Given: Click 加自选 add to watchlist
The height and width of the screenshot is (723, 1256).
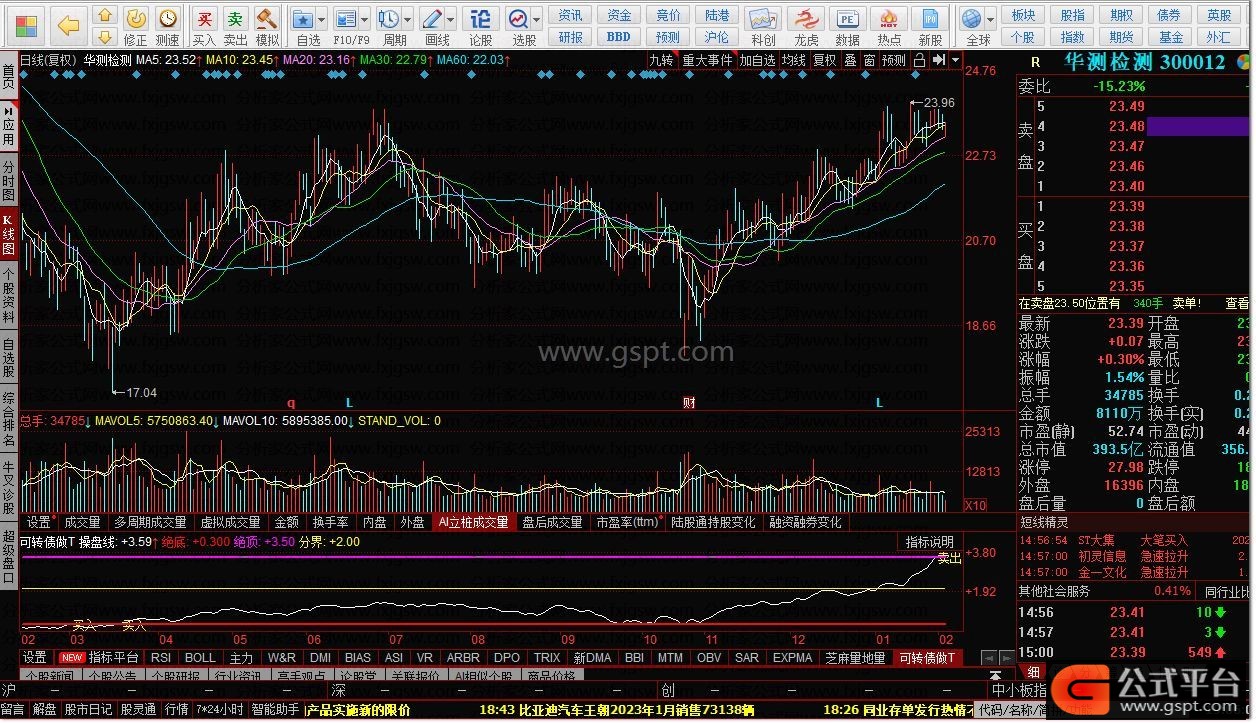Looking at the screenshot, I should point(757,60).
